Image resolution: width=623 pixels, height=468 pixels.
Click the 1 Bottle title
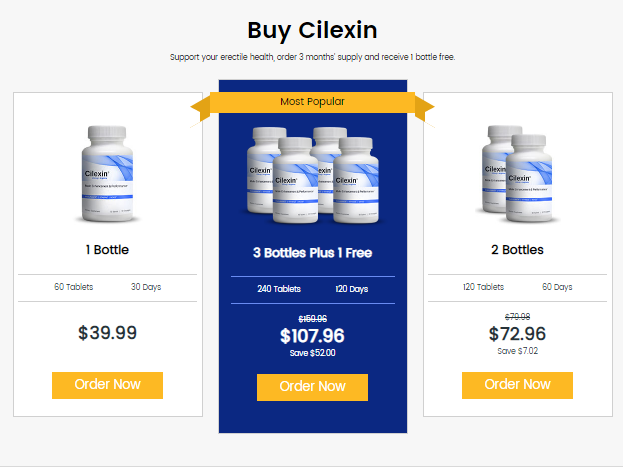tap(107, 249)
